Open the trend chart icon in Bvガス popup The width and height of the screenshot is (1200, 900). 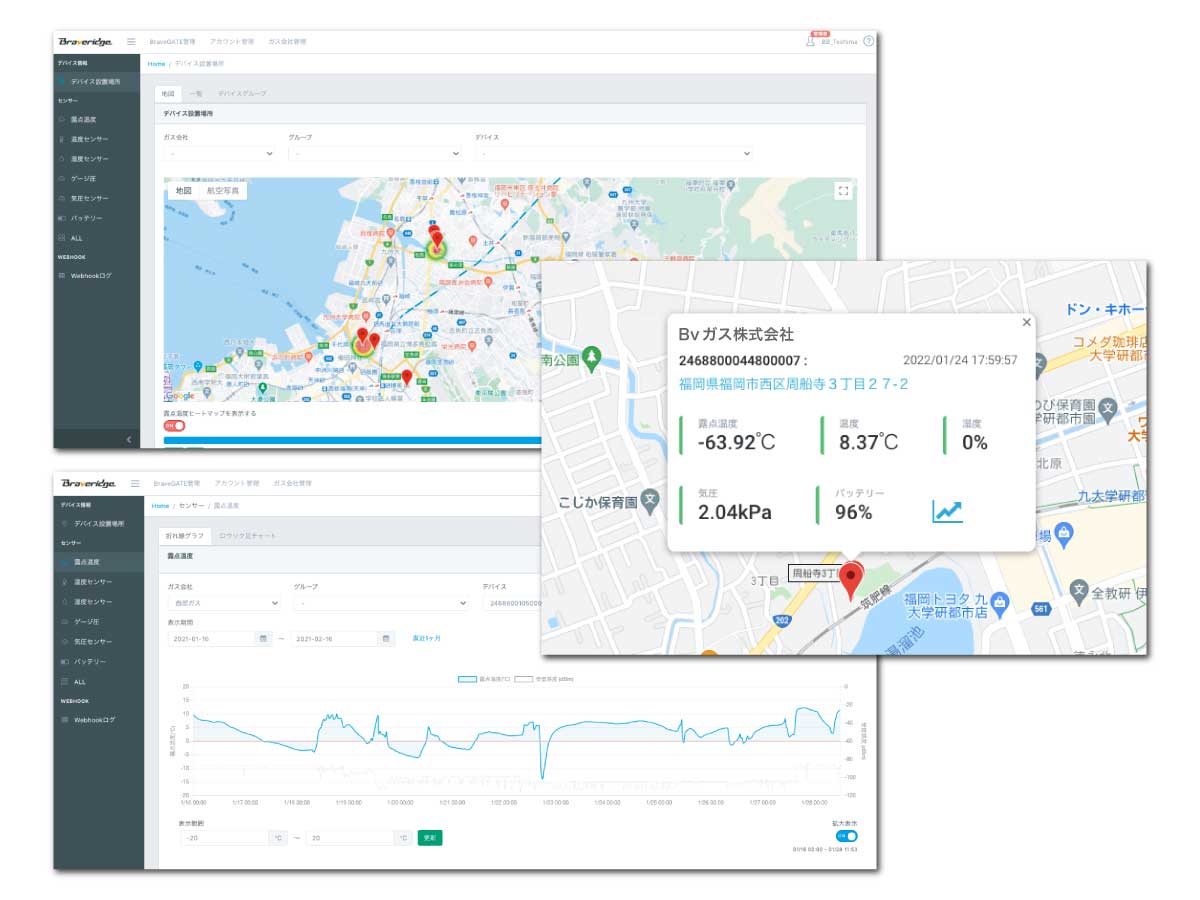[946, 511]
